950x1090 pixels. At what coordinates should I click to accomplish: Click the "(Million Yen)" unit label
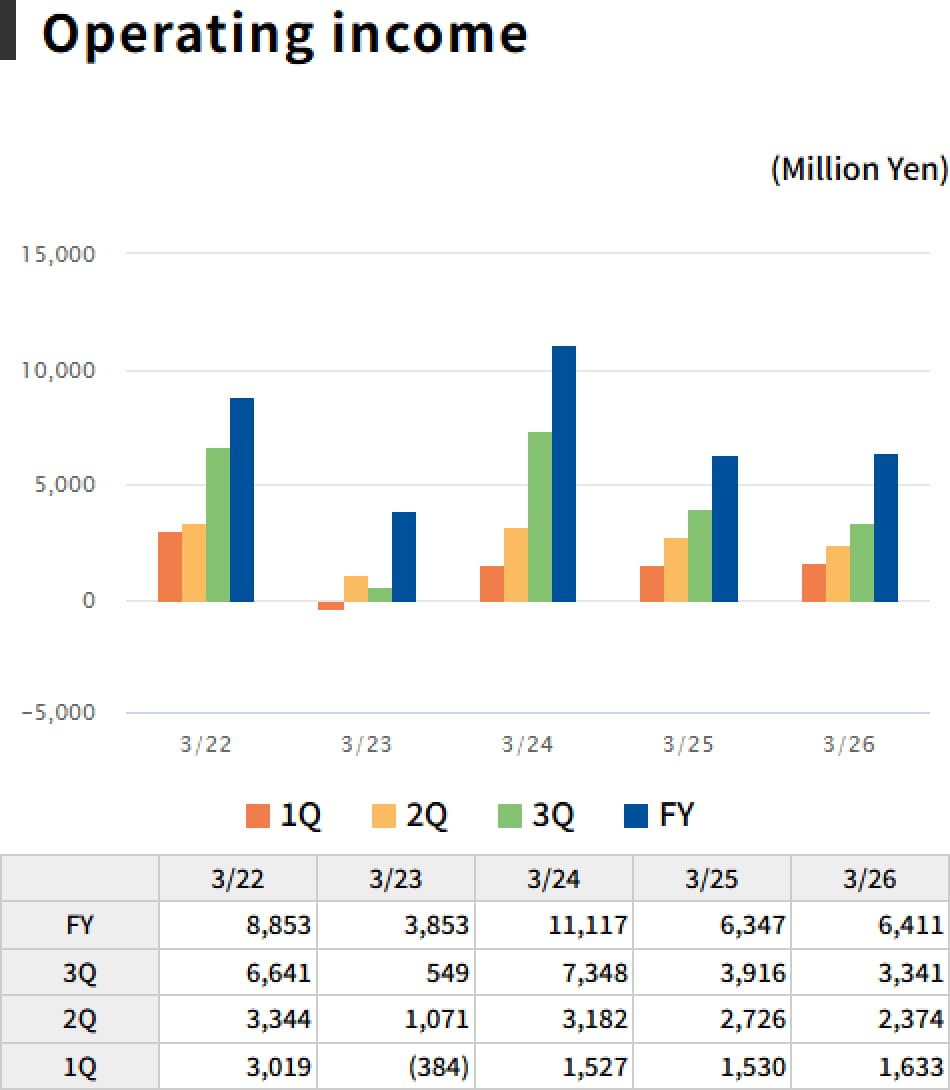pos(860,169)
